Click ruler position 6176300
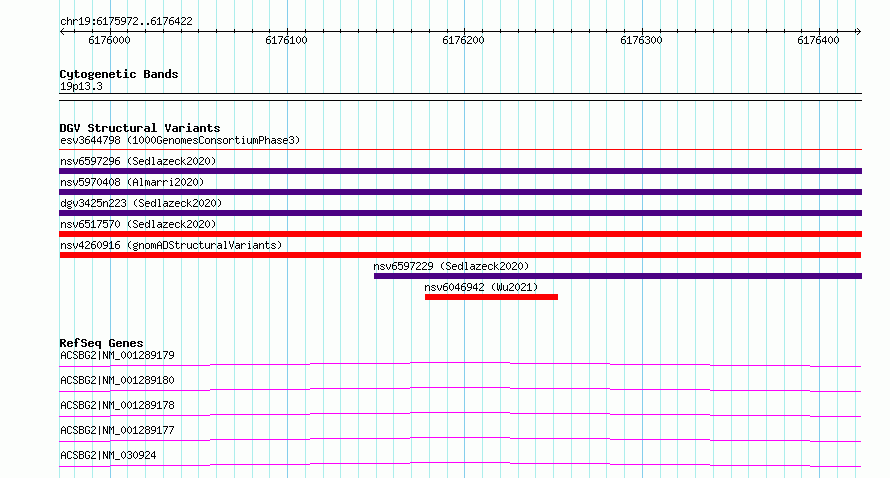The height and width of the screenshot is (478, 890). (641, 40)
